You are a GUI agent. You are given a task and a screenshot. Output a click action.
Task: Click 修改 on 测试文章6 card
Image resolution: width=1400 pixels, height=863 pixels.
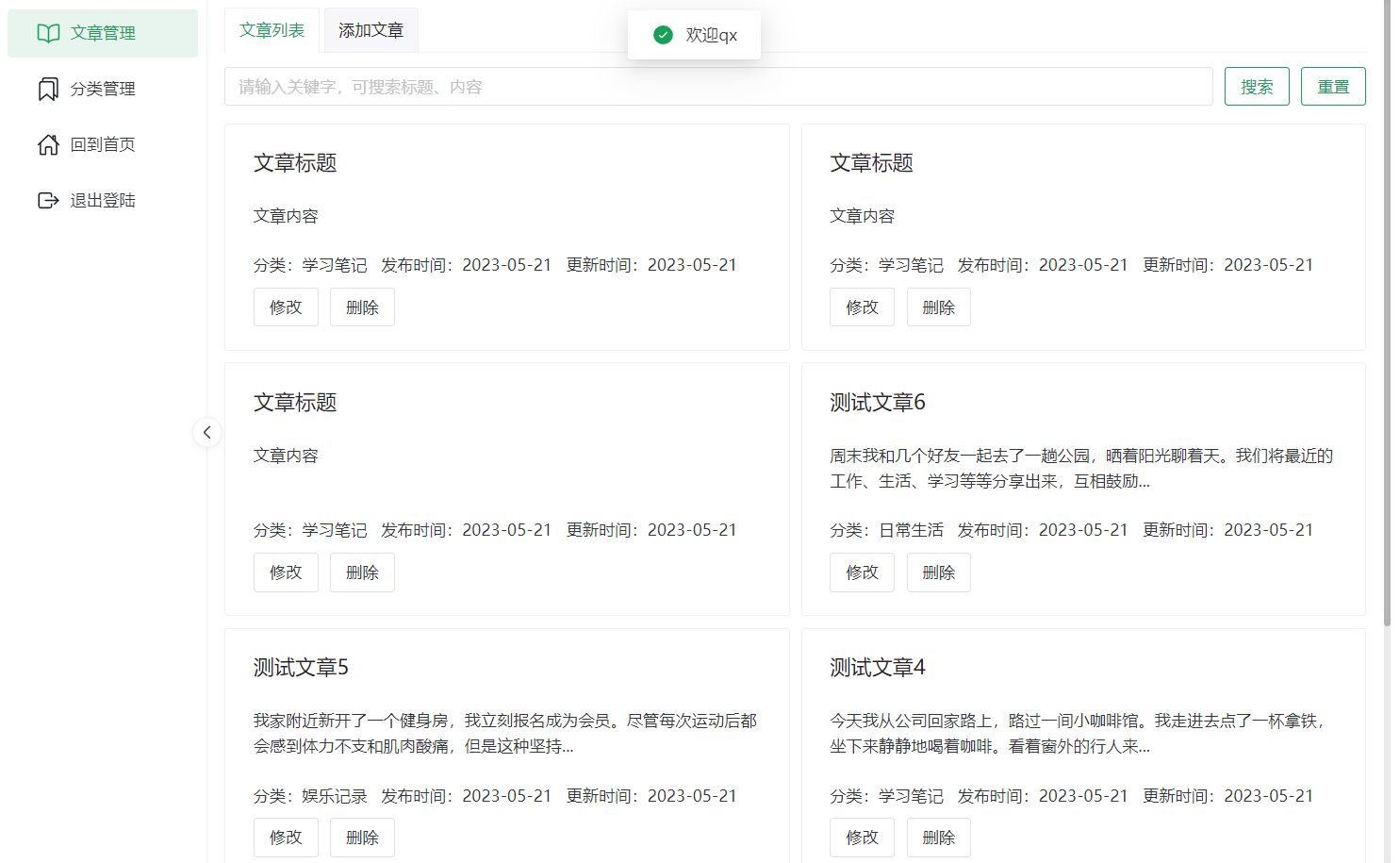point(861,572)
